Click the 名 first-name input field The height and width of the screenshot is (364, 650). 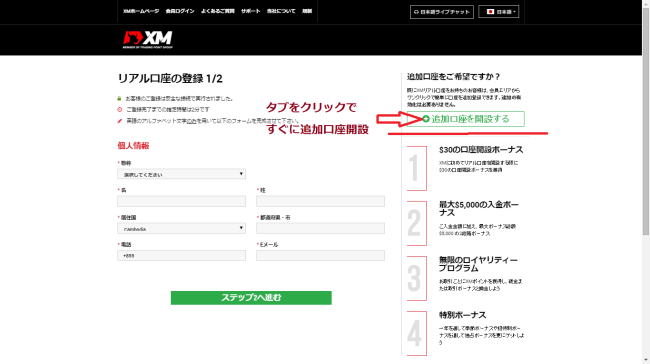coord(182,201)
